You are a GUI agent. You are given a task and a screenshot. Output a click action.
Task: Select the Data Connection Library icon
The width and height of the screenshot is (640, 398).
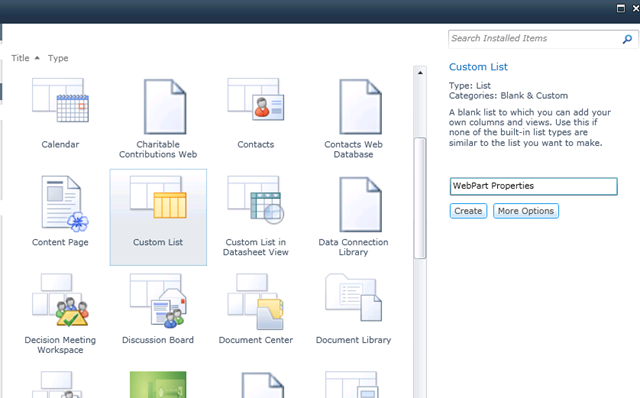360,204
